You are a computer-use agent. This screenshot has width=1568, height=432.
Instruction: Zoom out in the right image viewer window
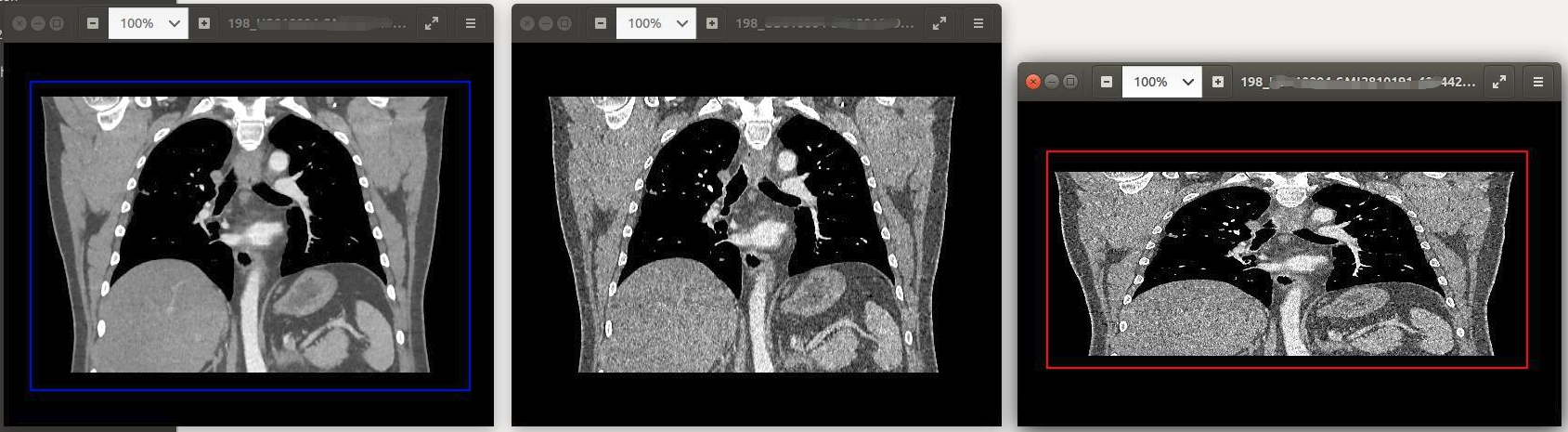[1107, 82]
